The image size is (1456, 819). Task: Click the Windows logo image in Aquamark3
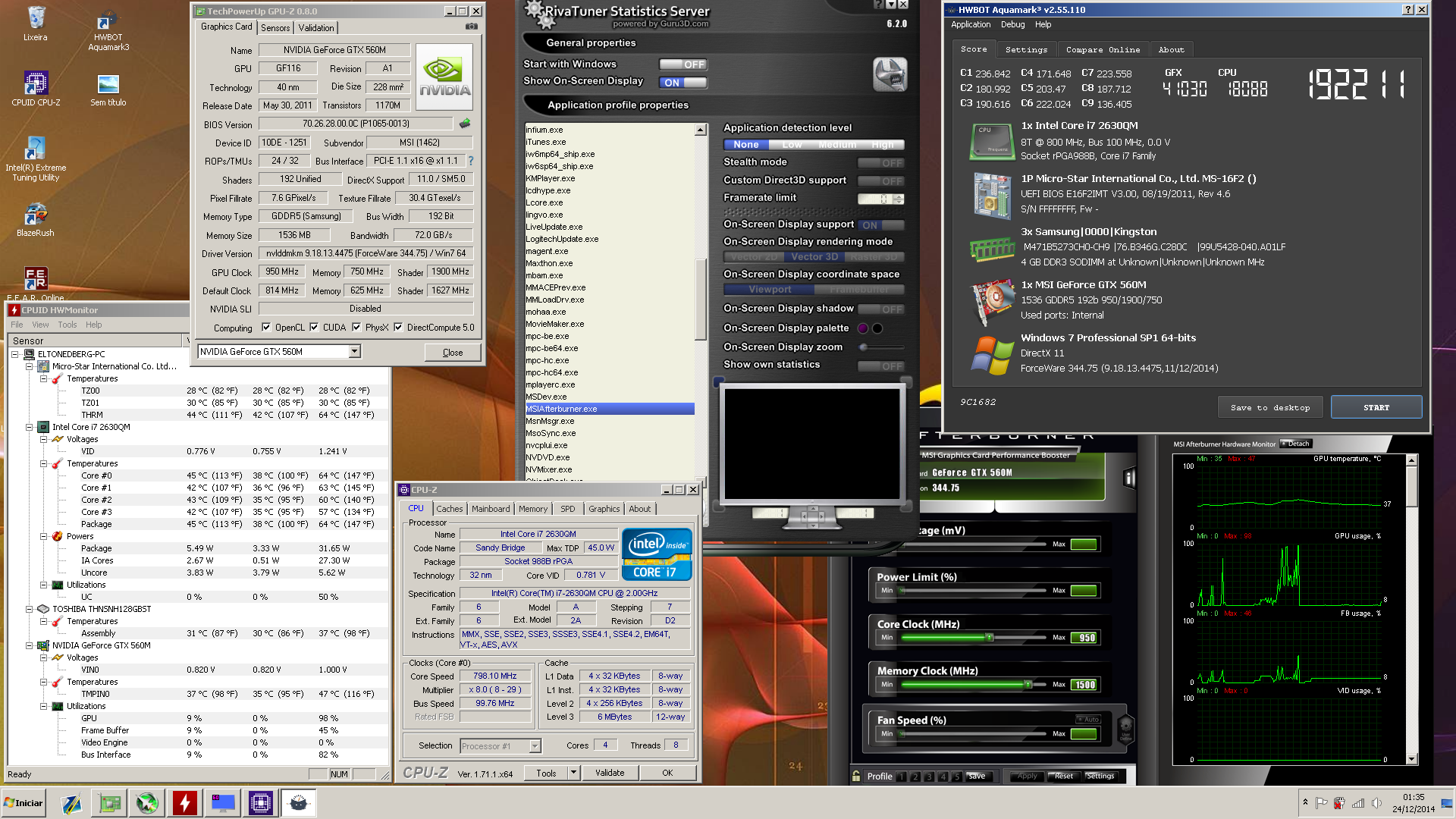coord(992,355)
